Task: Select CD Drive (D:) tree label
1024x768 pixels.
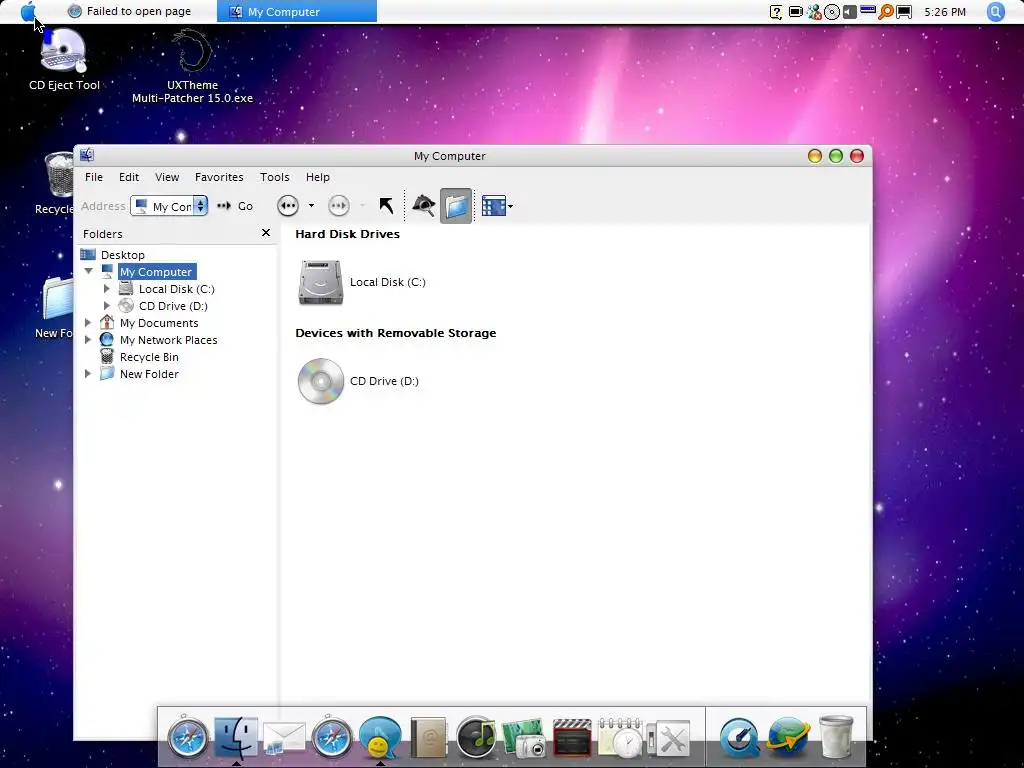Action: (173, 306)
